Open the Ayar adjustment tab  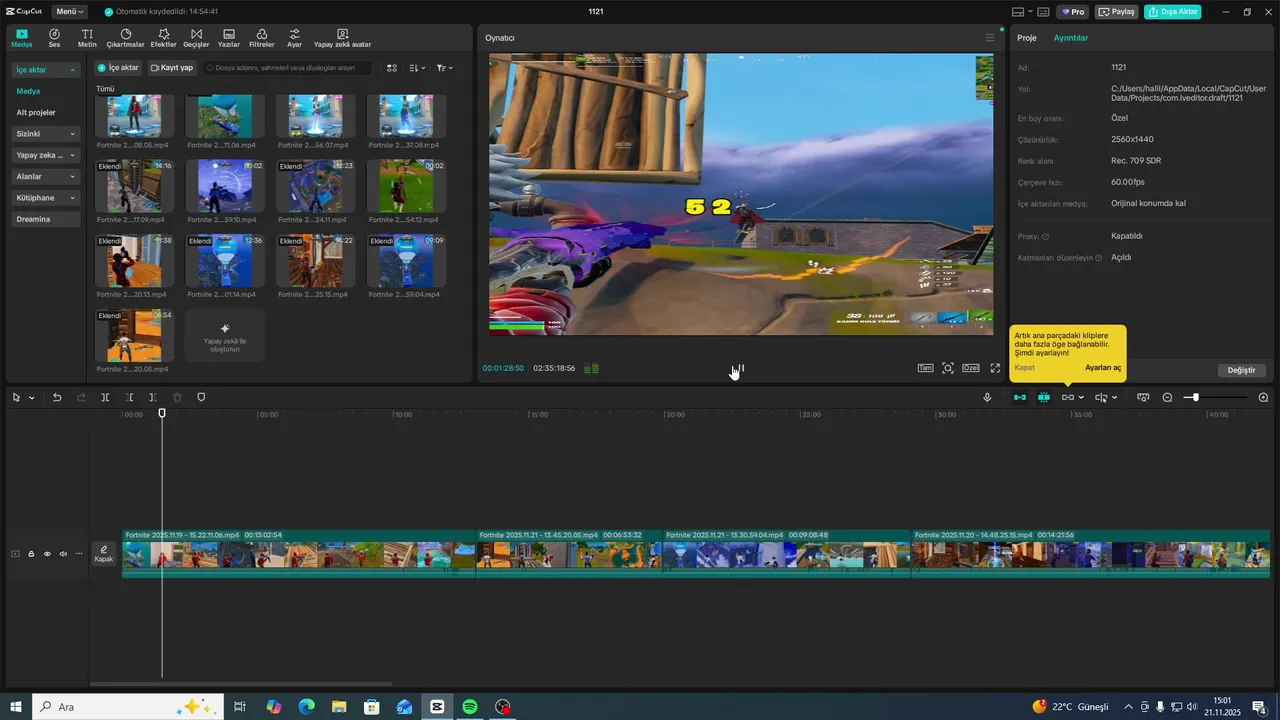[x=294, y=38]
